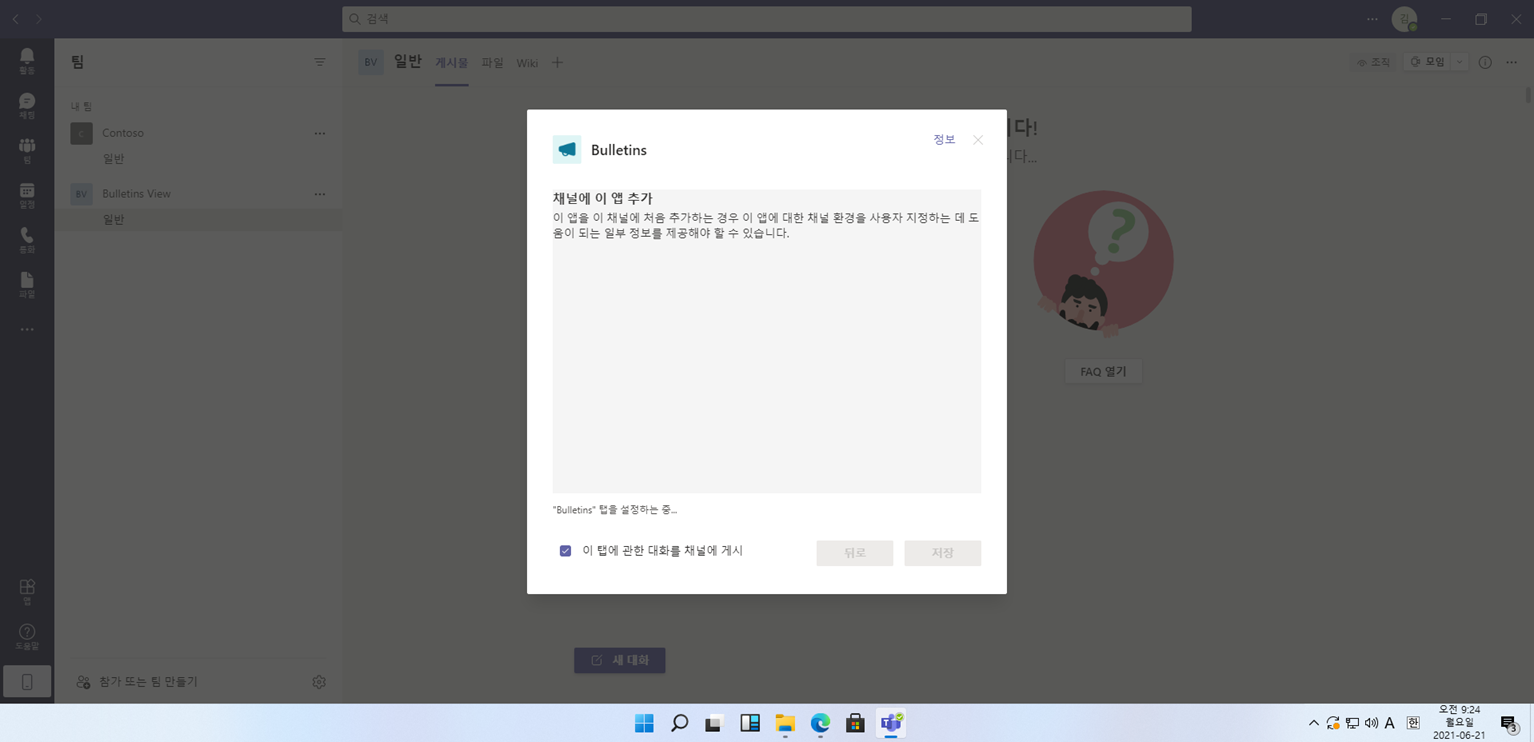Open Files (파일) in the left rail

27,285
